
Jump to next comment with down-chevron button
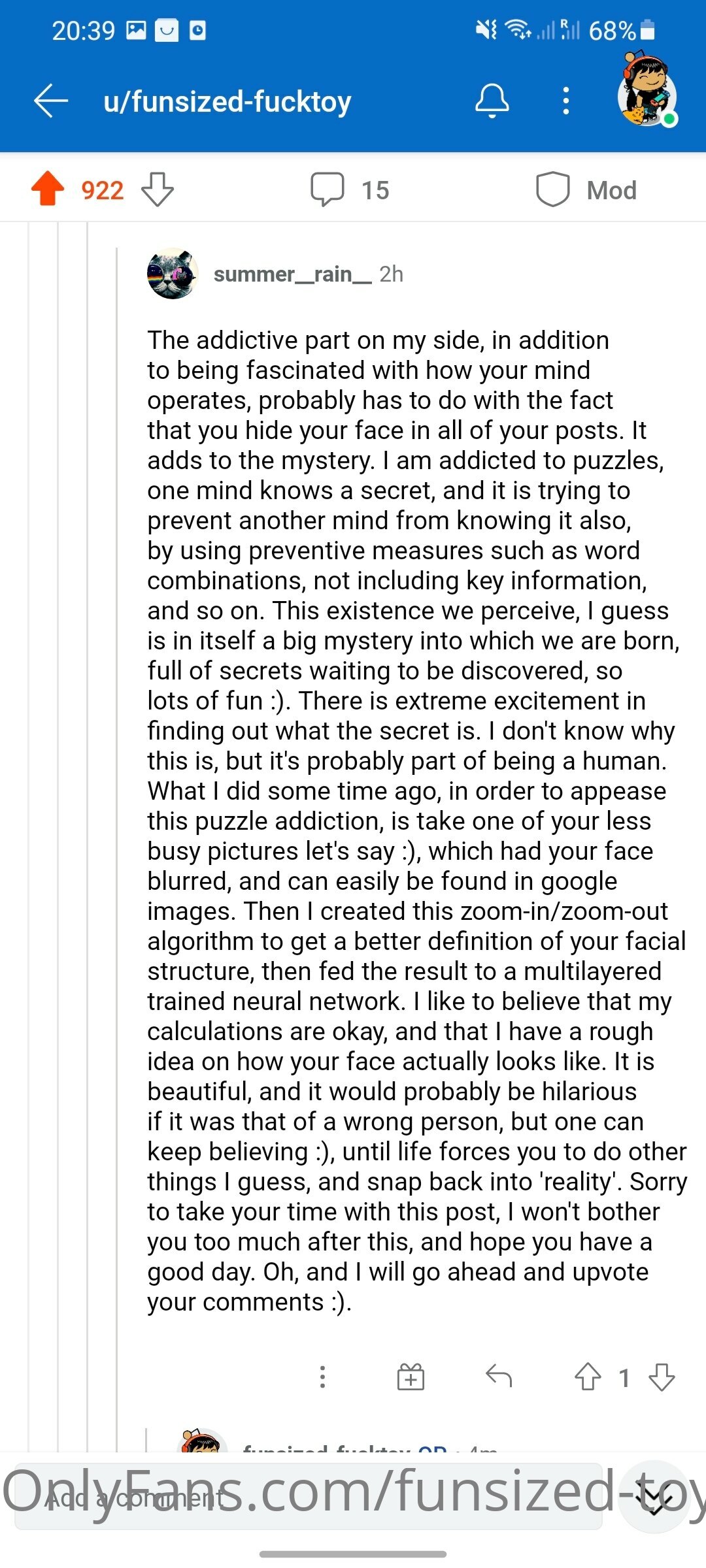tap(654, 1497)
